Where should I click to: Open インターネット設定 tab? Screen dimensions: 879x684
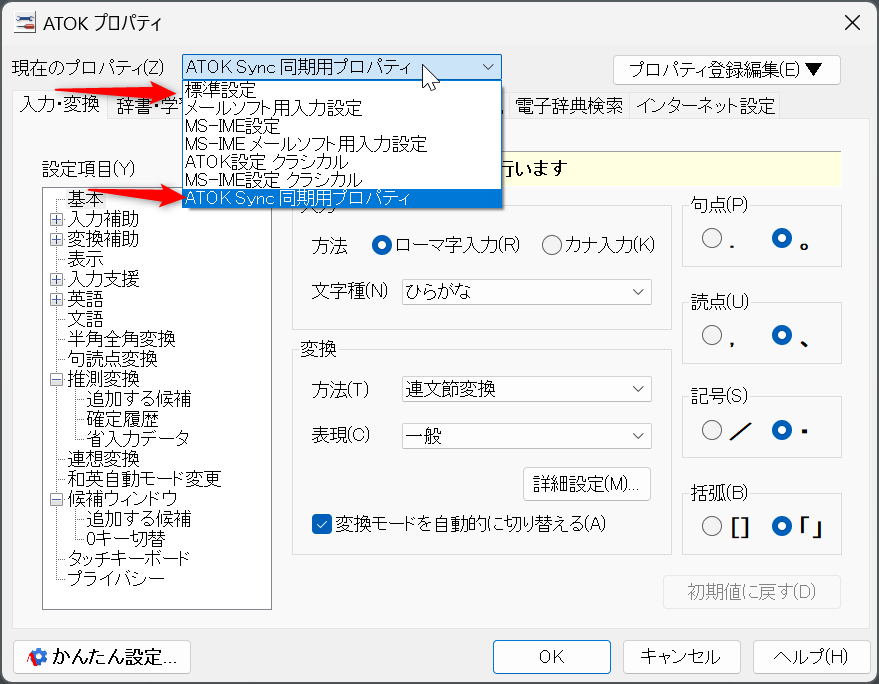pyautogui.click(x=705, y=106)
